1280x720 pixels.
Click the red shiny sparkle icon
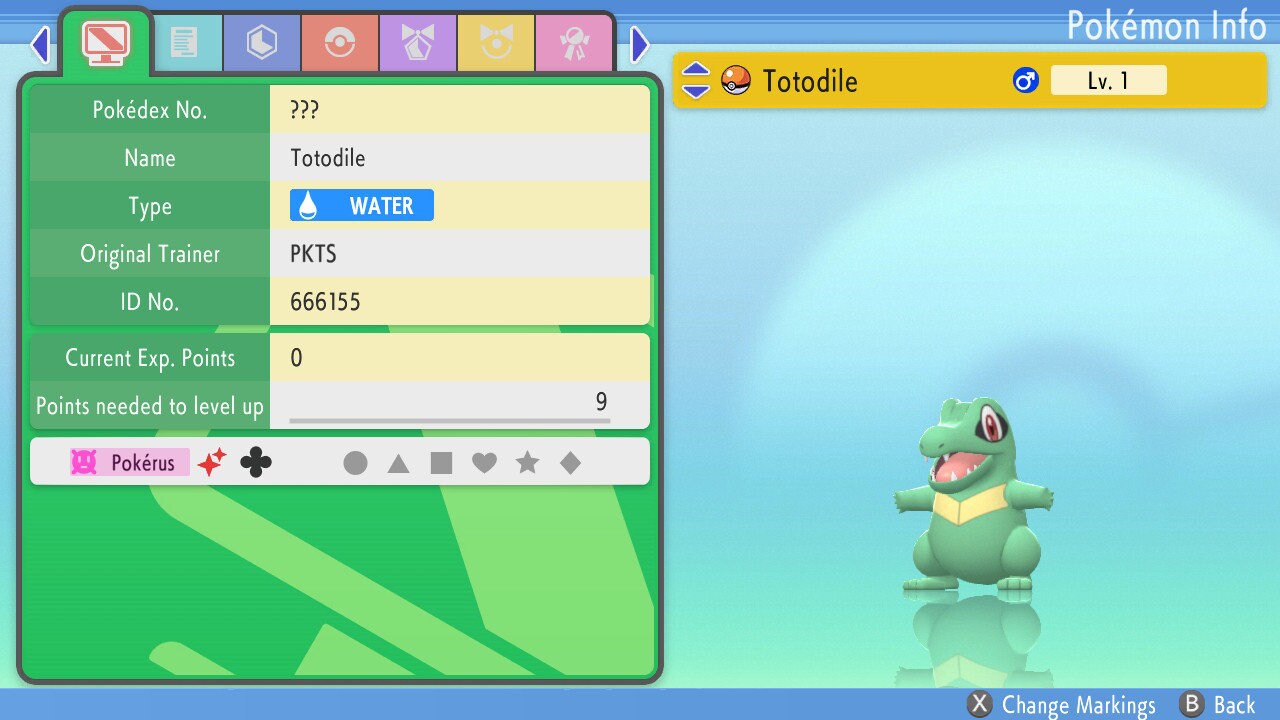coord(211,462)
